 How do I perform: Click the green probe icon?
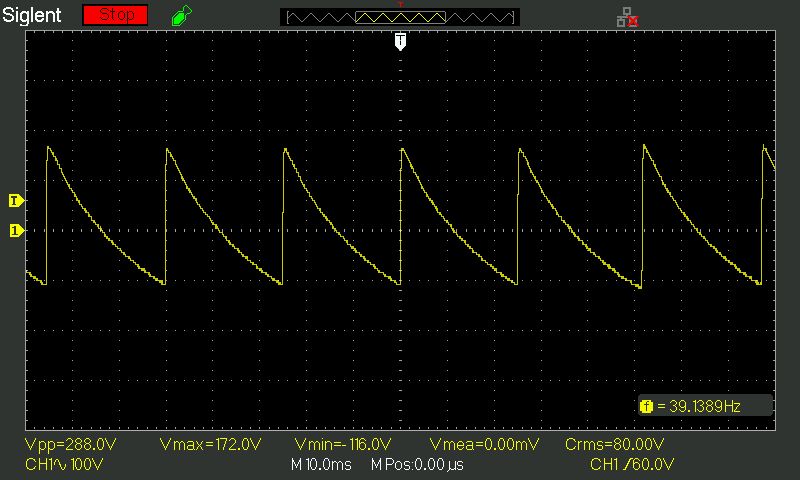pyautogui.click(x=180, y=16)
